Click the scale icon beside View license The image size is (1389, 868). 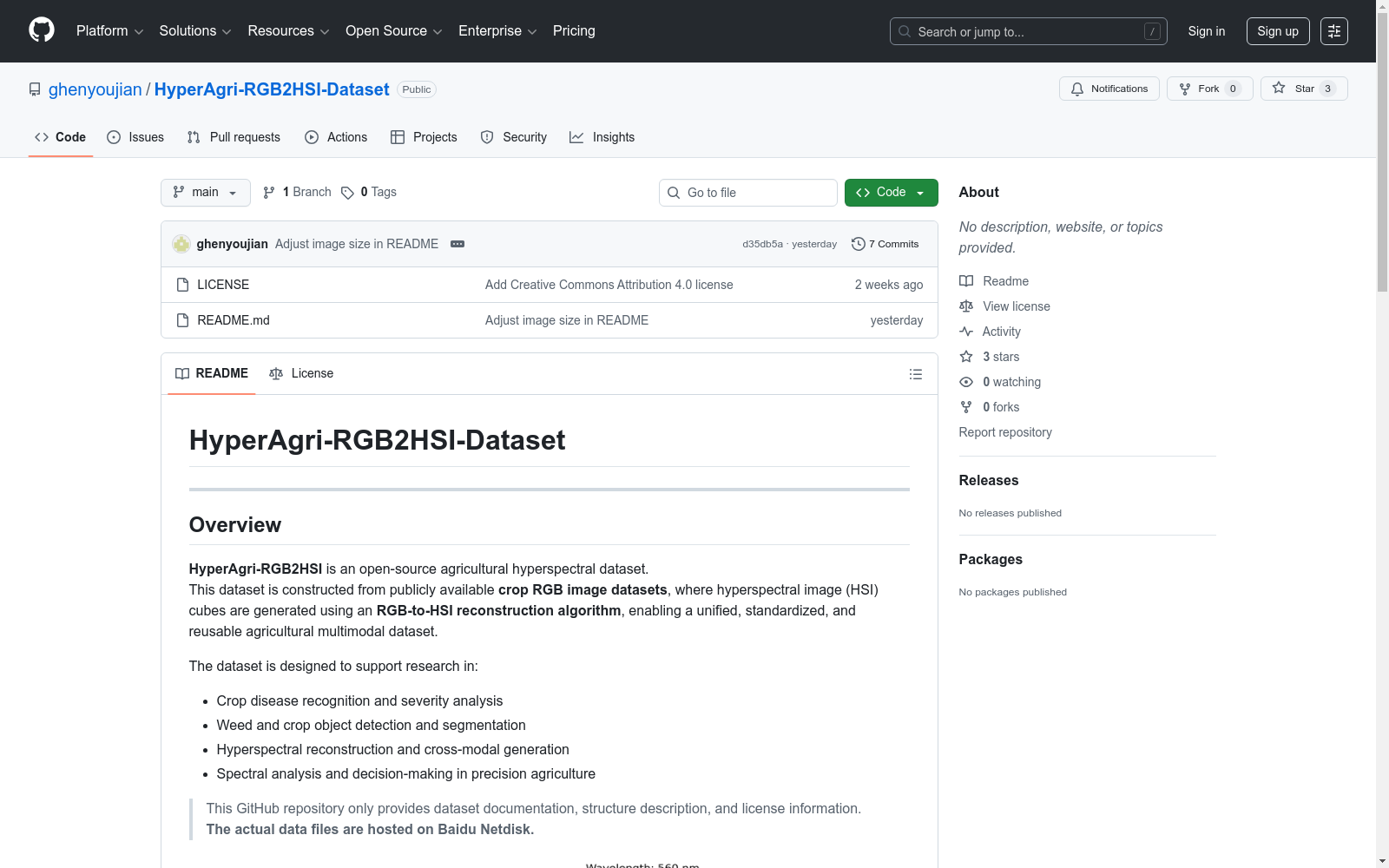pos(966,306)
